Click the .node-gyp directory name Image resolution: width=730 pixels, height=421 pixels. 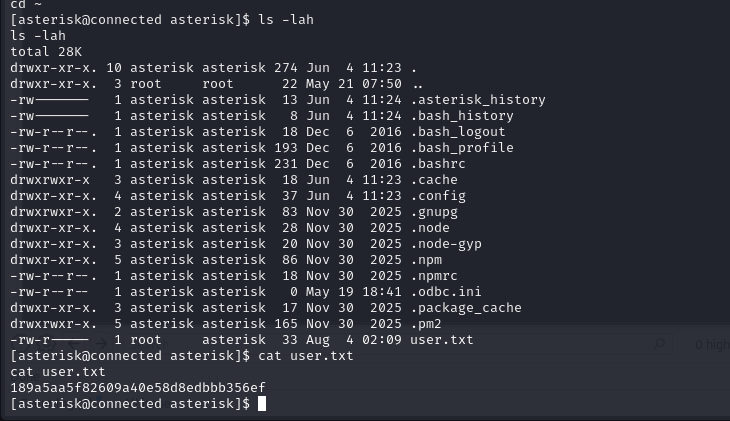coord(446,244)
